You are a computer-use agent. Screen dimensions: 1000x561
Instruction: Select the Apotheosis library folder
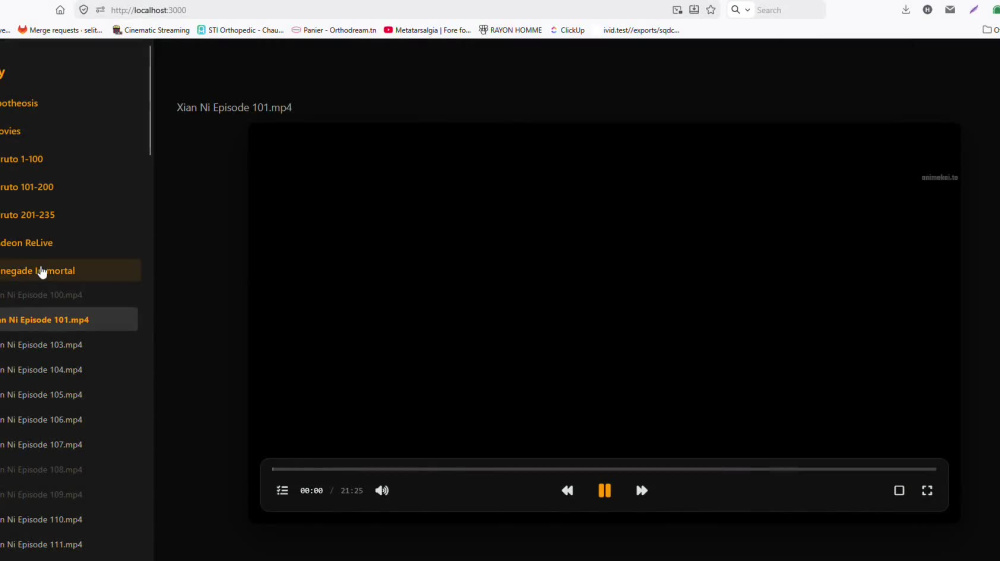pos(69,103)
